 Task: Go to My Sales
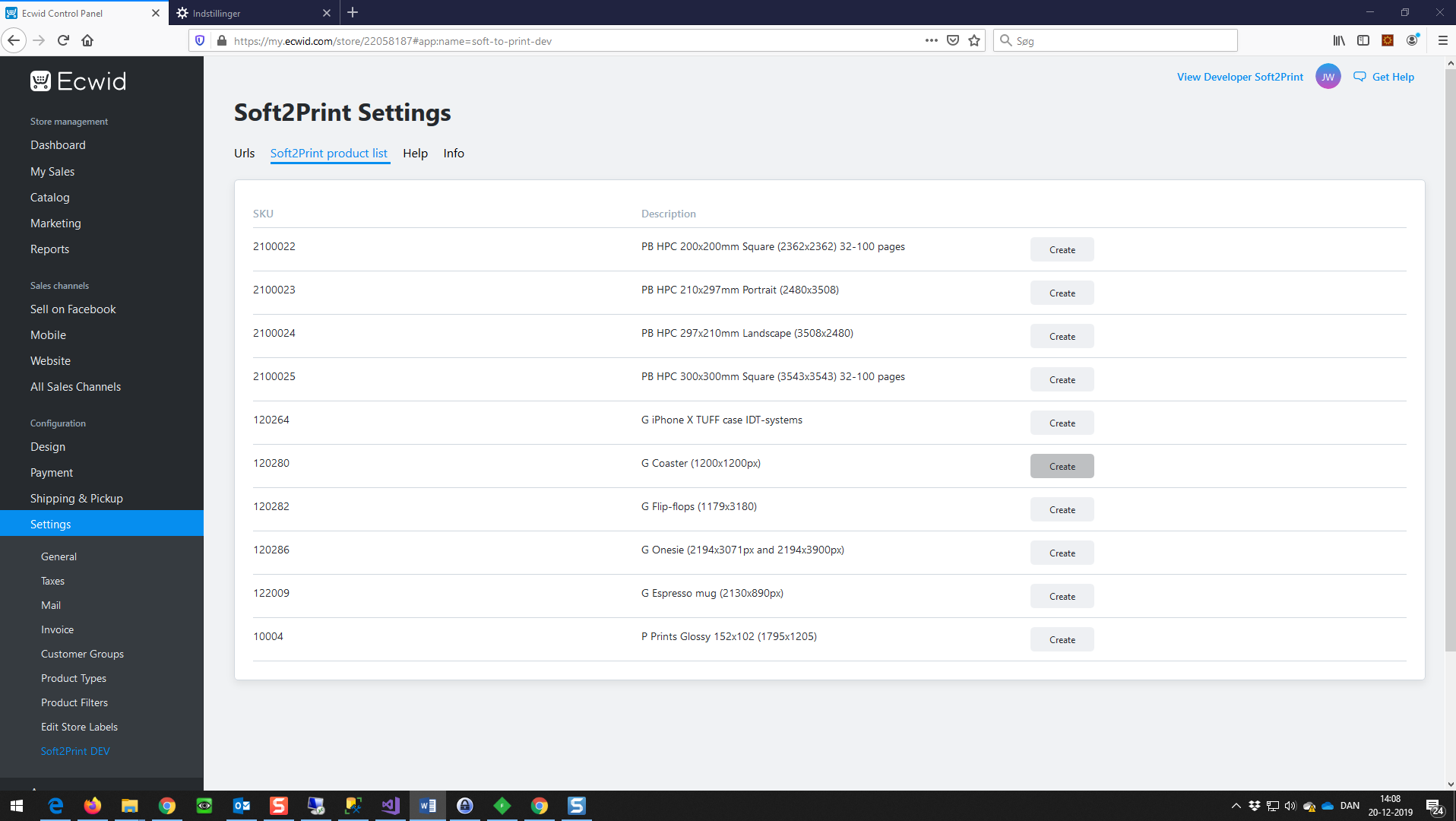(x=52, y=171)
